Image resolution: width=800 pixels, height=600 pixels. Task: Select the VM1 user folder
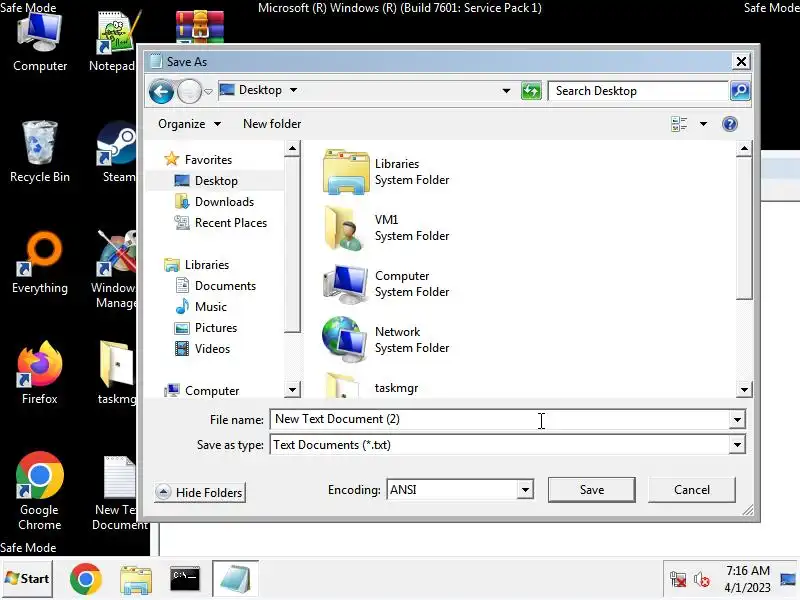[386, 228]
